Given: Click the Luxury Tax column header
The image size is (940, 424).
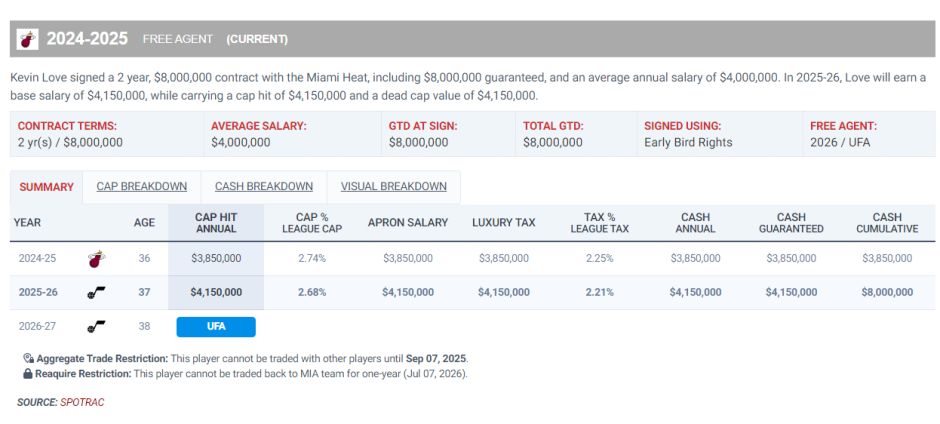Looking at the screenshot, I should [504, 222].
